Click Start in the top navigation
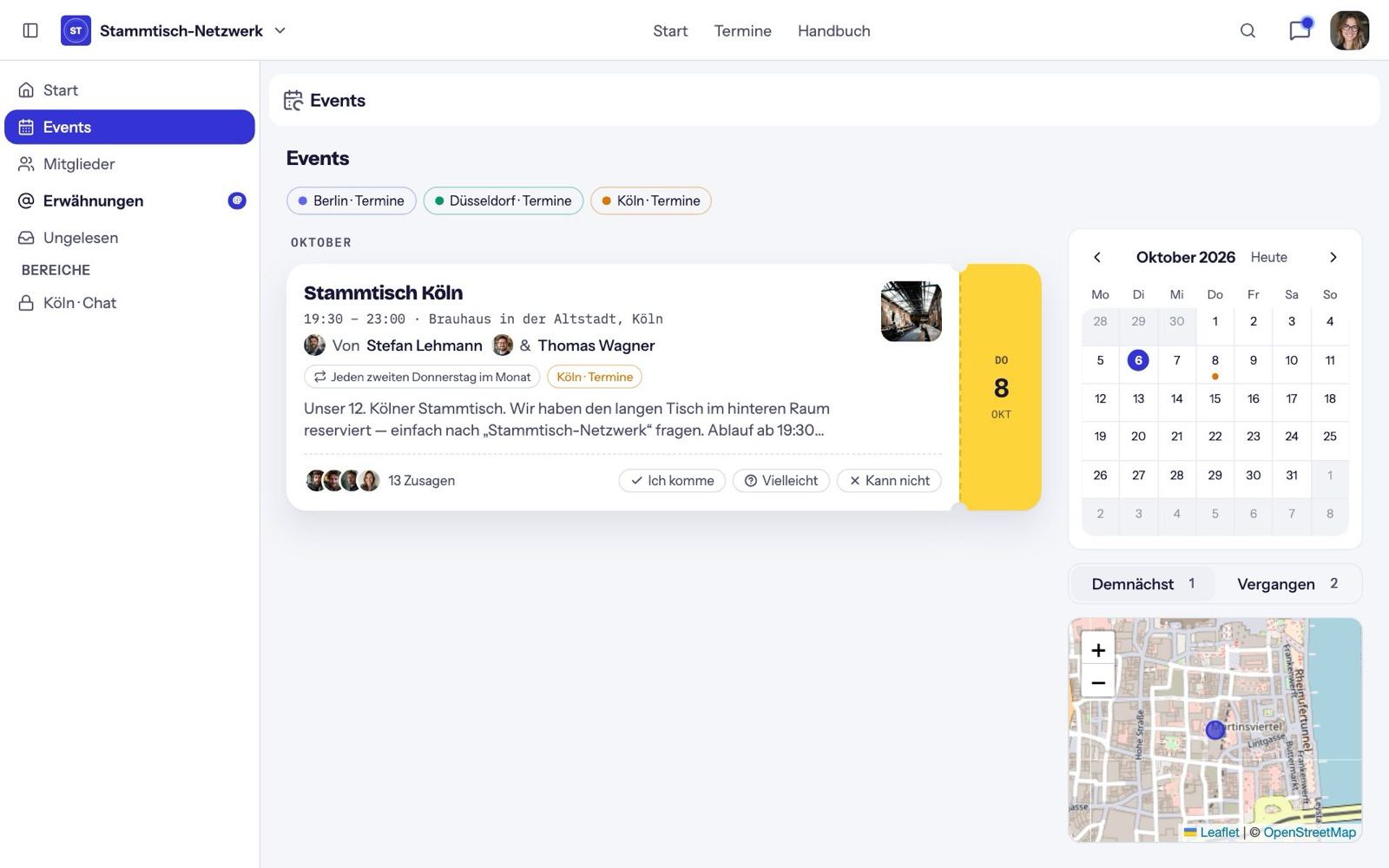Screen dimensions: 1389x868 [x=670, y=31]
